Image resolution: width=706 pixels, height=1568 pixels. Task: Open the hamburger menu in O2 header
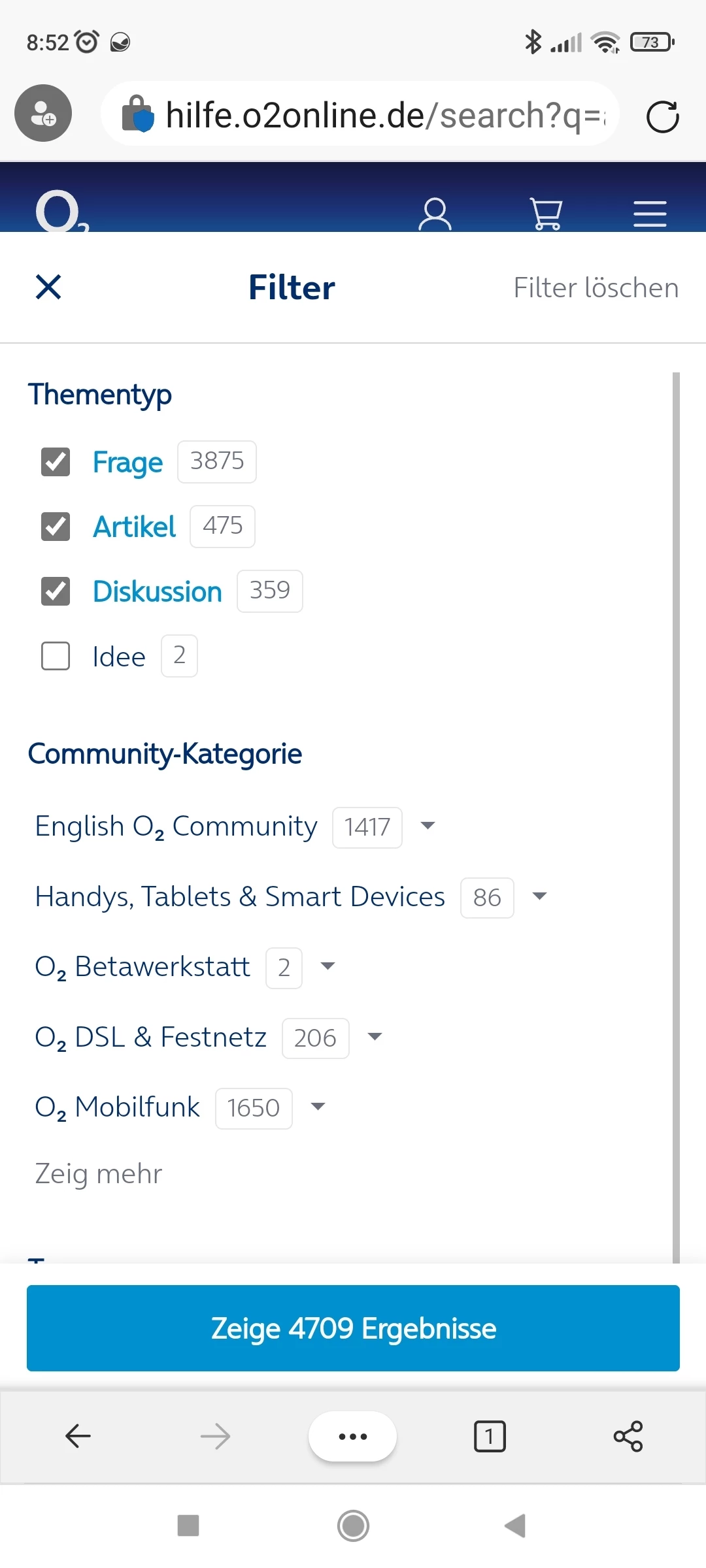pyautogui.click(x=650, y=214)
